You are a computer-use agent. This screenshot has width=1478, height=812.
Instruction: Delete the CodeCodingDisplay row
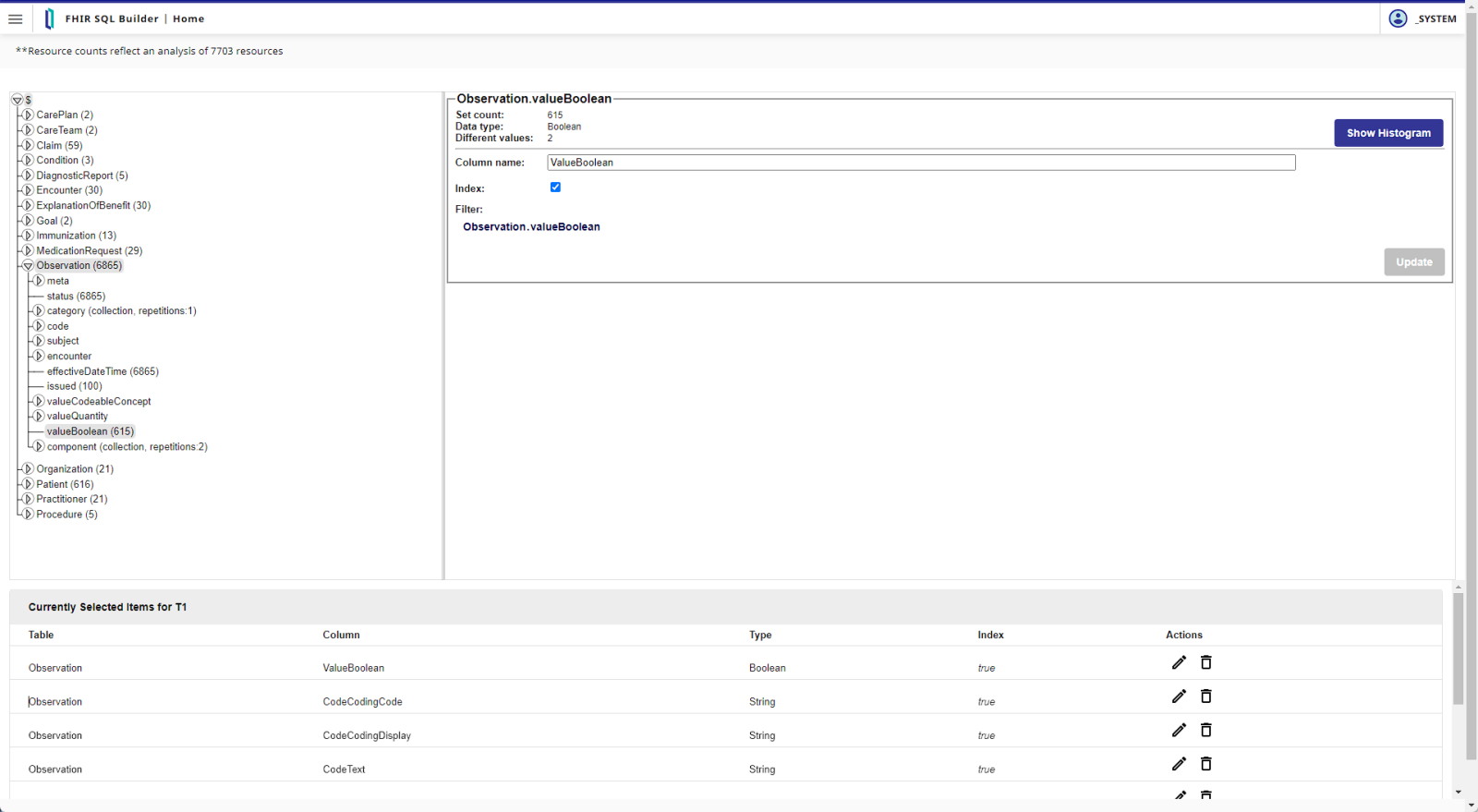[x=1205, y=730]
